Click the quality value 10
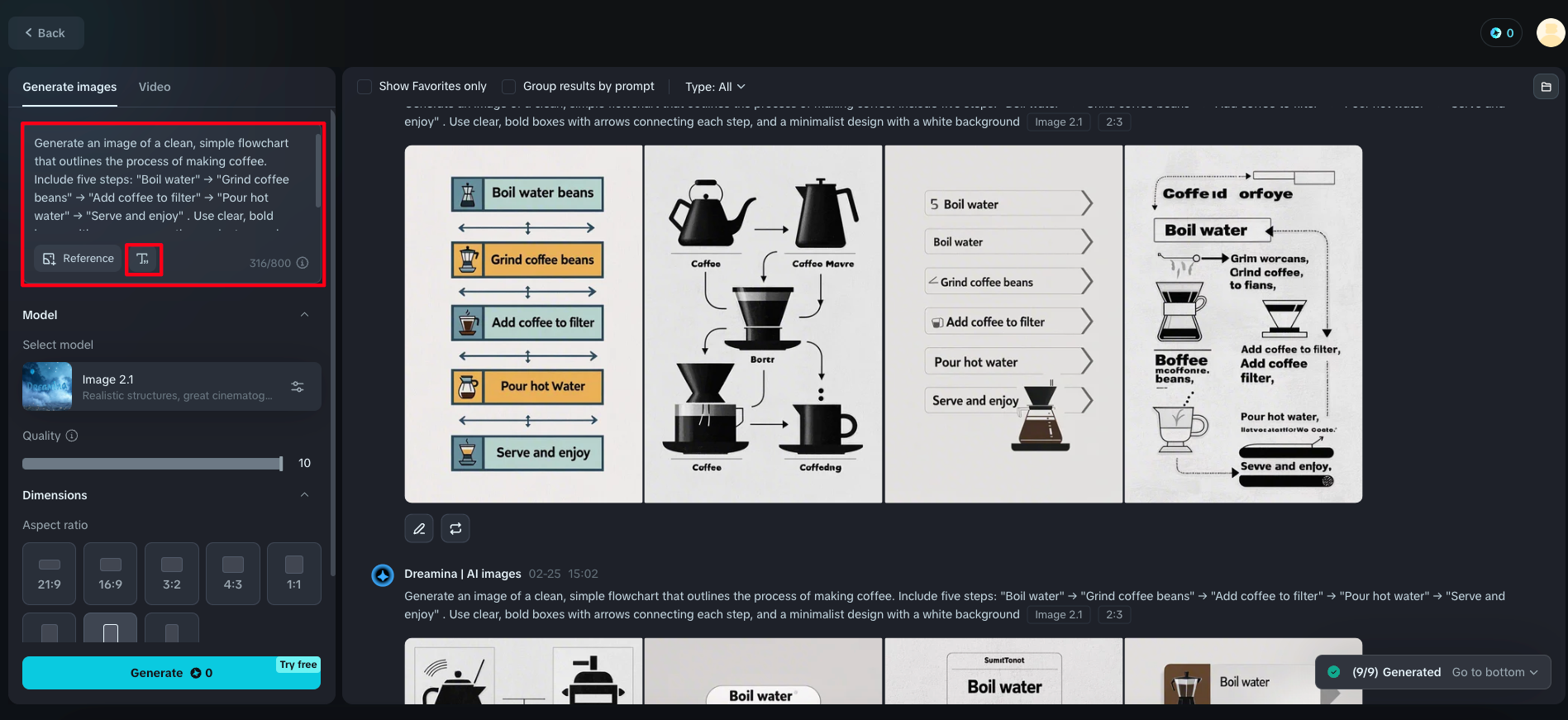 click(x=304, y=463)
